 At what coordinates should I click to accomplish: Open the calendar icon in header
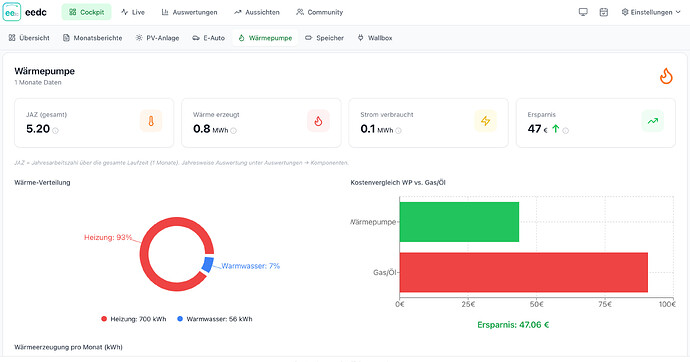coord(604,12)
